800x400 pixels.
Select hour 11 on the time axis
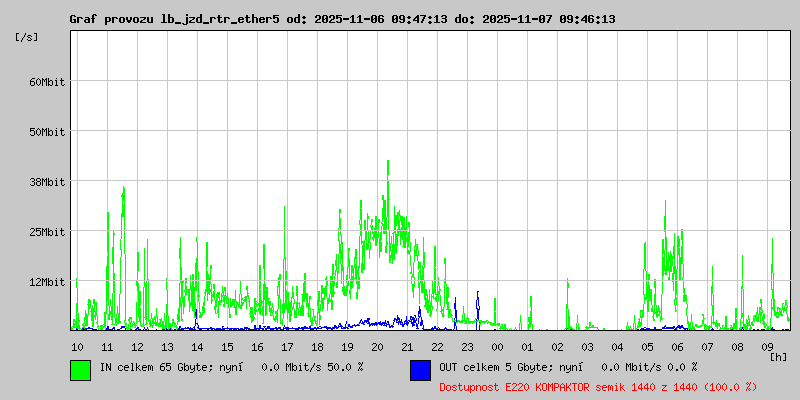click(x=107, y=346)
